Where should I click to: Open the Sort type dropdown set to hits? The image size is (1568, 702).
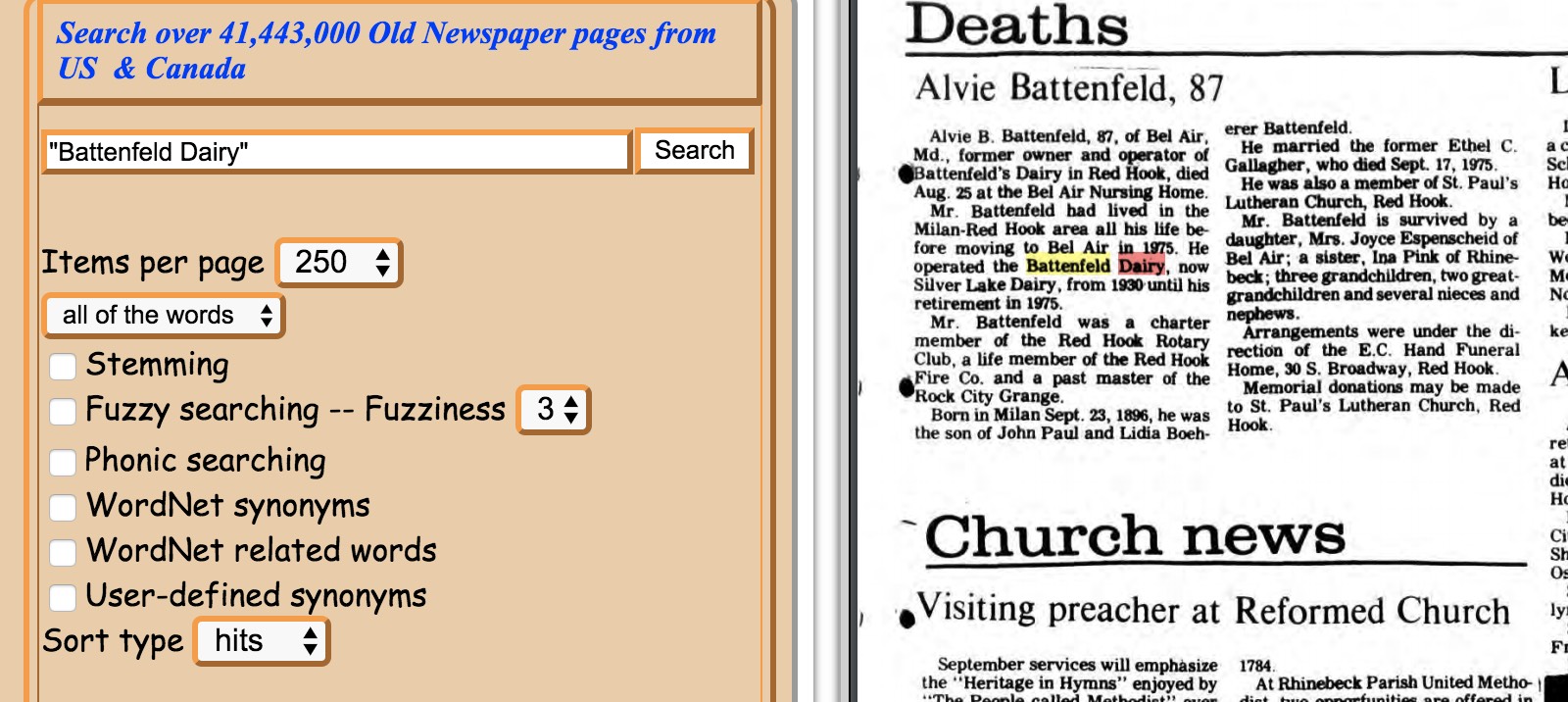[x=262, y=642]
